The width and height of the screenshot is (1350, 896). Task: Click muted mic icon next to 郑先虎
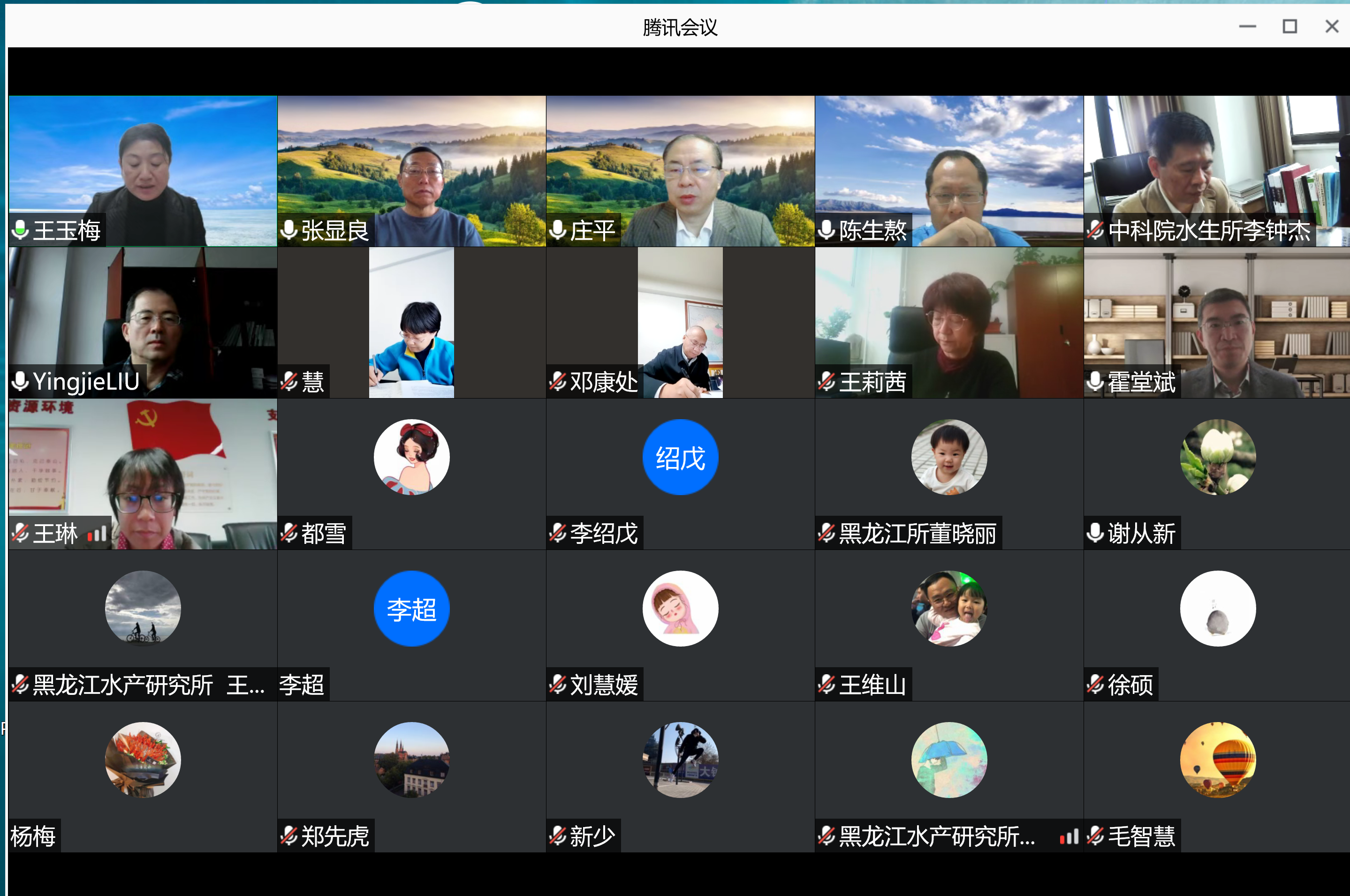point(288,836)
